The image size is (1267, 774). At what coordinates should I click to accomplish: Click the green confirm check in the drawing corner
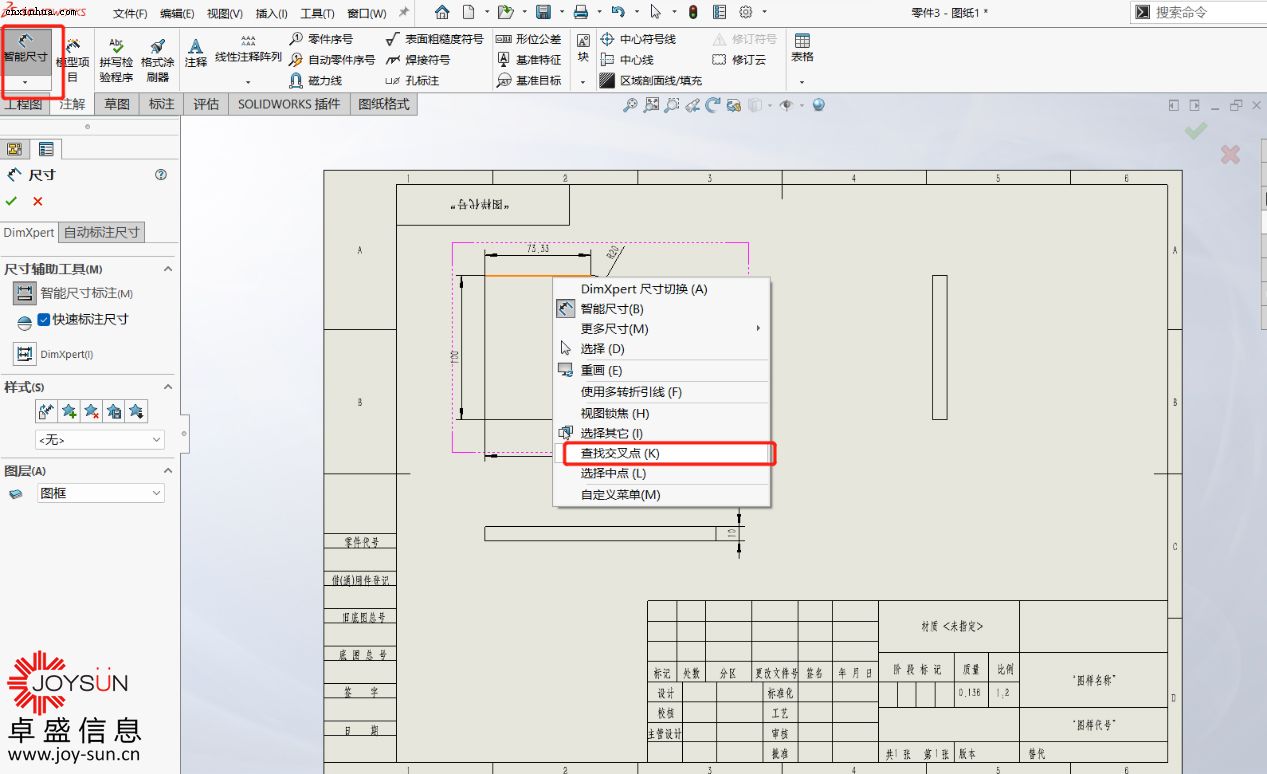tap(1196, 130)
